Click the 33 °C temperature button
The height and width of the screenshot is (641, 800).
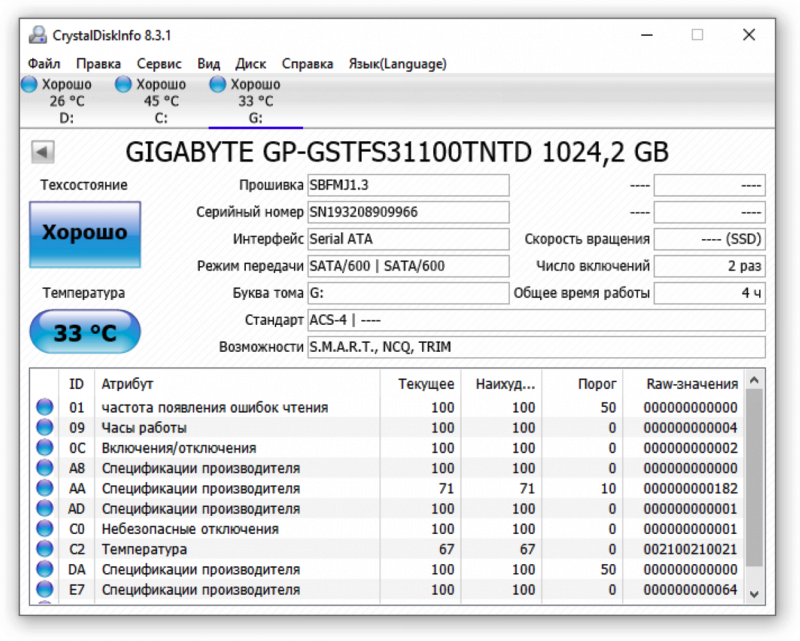[85, 332]
